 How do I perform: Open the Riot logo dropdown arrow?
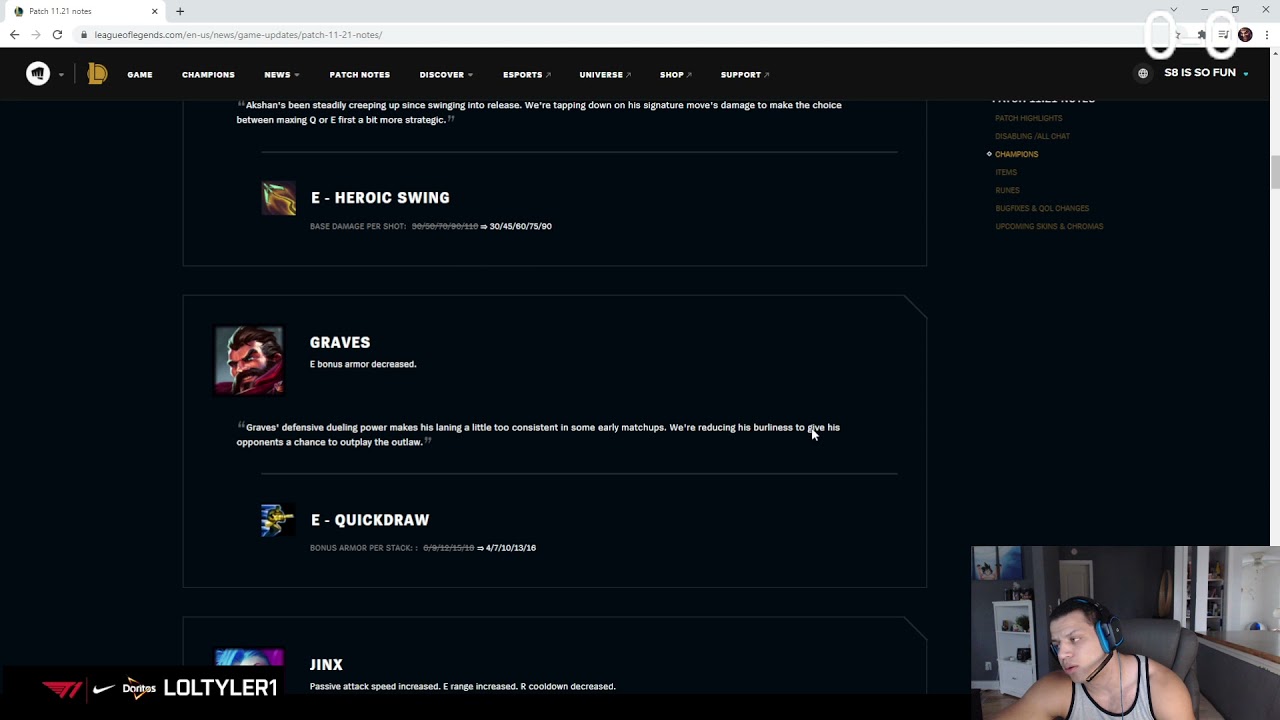[x=61, y=75]
